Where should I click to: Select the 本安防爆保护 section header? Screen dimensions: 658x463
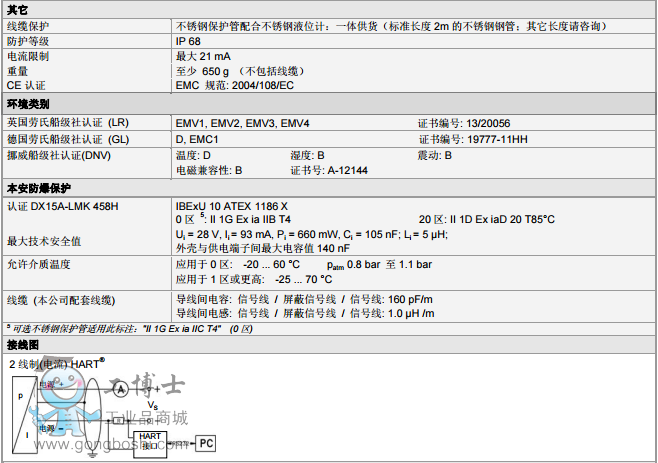(35, 188)
